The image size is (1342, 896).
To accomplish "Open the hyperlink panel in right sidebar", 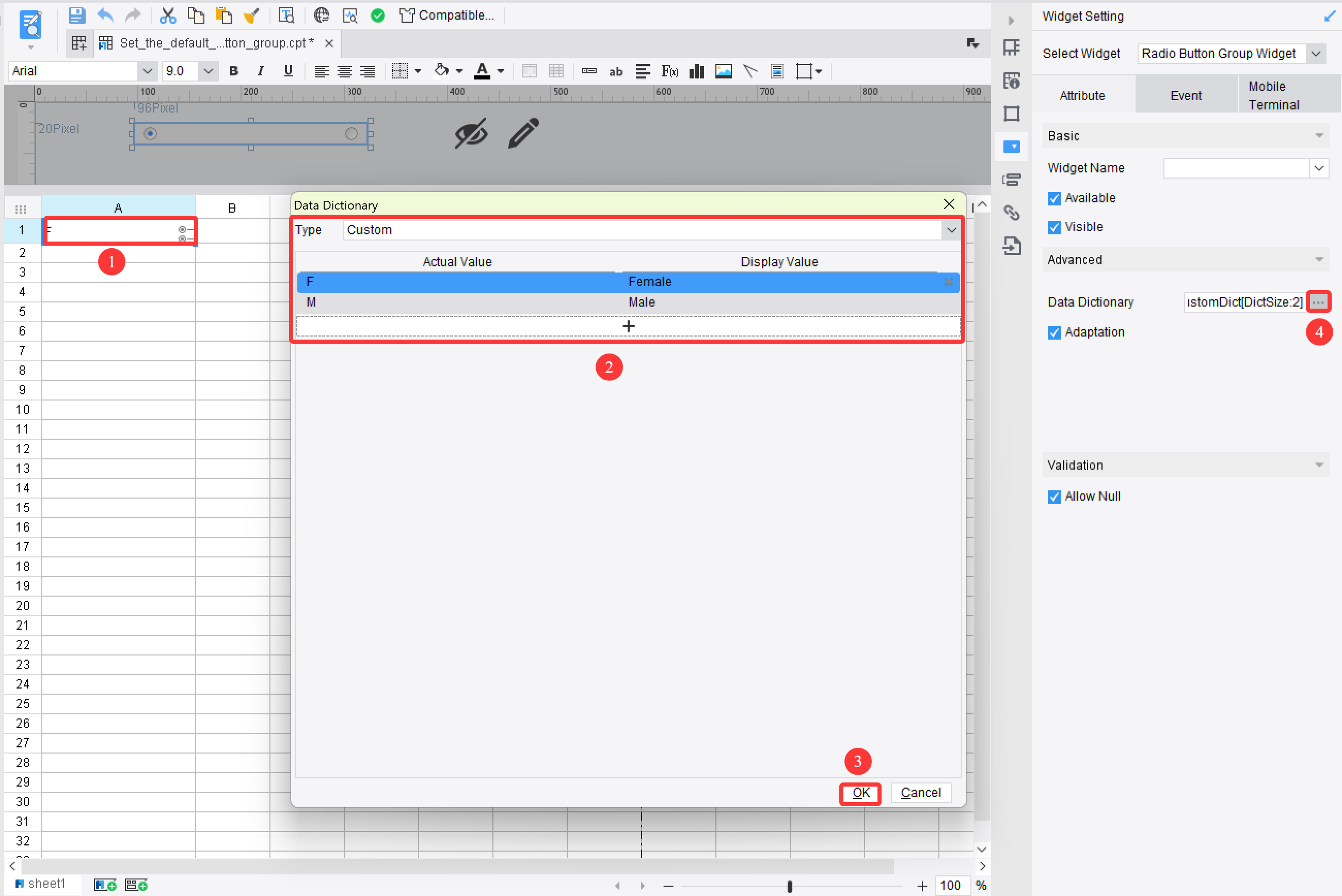I will pos(1012,213).
